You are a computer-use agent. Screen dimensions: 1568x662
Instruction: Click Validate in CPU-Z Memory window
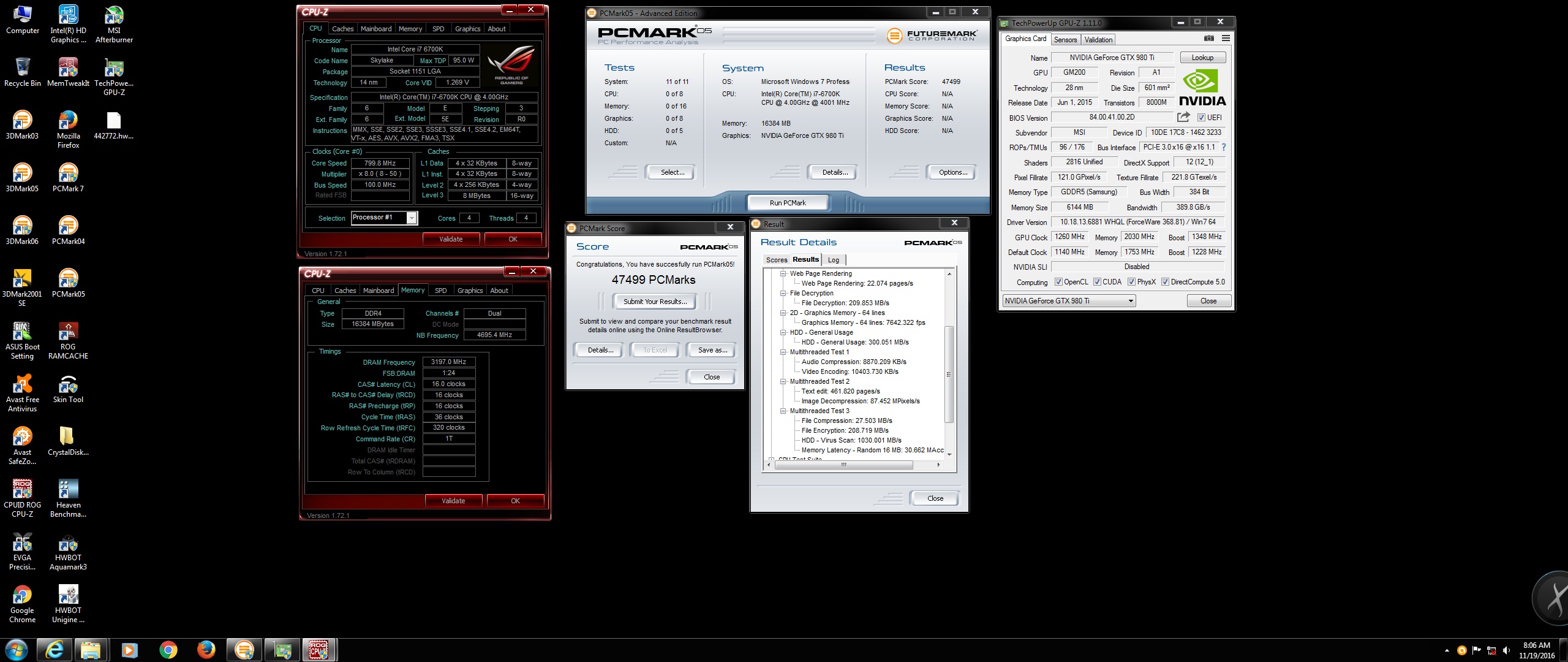[x=453, y=501]
